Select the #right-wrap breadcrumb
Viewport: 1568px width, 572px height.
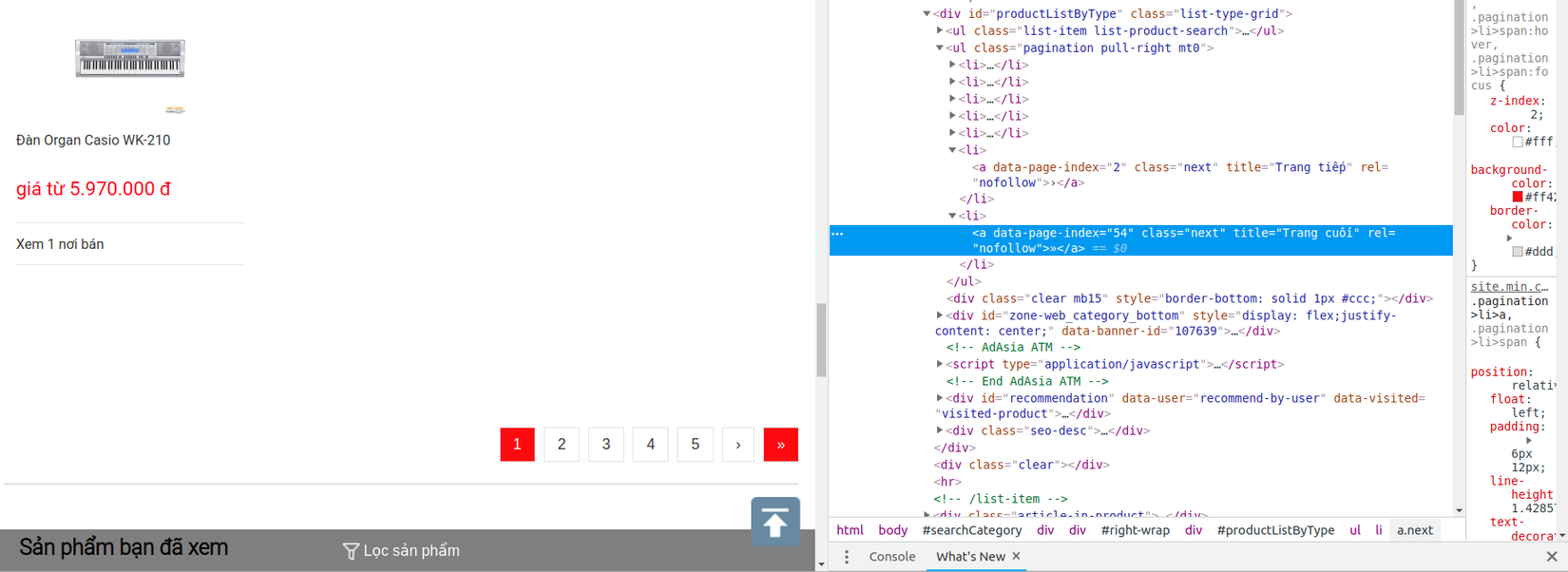click(1135, 530)
